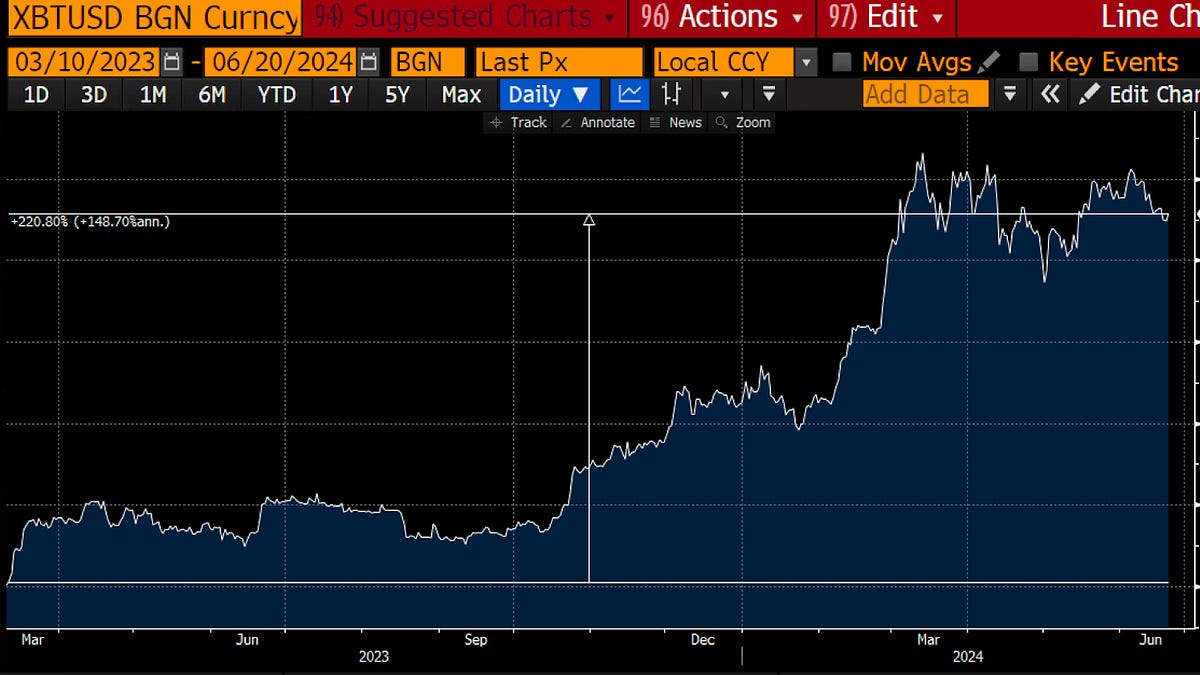Click the Edit Chart button
This screenshot has width=1200, height=675.
[1134, 95]
